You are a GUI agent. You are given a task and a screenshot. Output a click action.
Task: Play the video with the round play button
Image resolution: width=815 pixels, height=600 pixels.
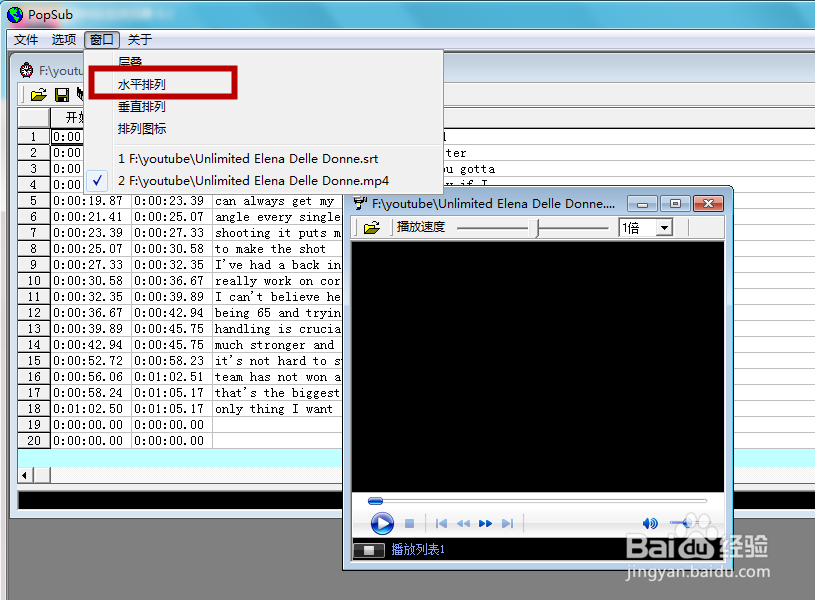[x=382, y=523]
